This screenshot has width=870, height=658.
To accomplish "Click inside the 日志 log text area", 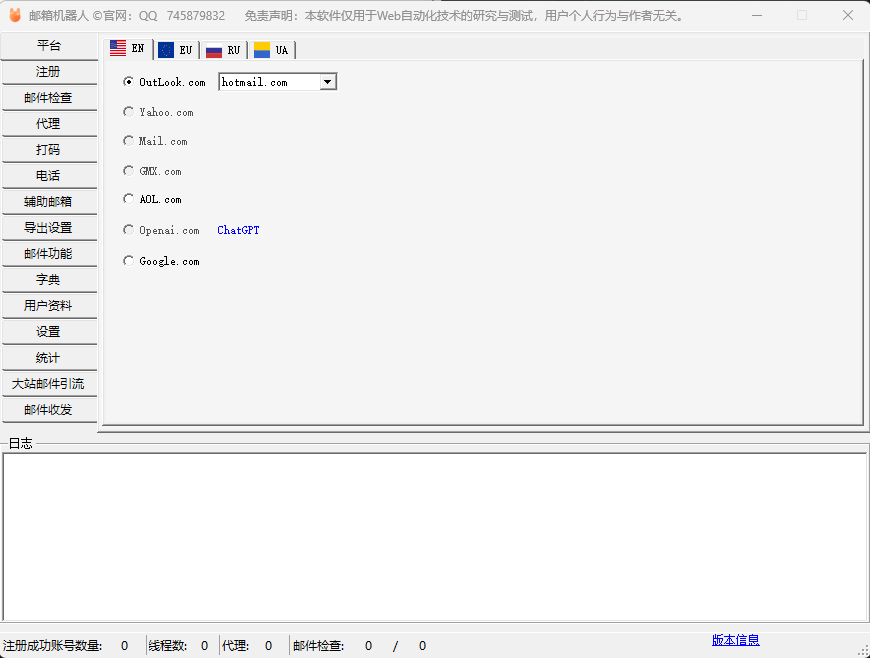I will 434,536.
